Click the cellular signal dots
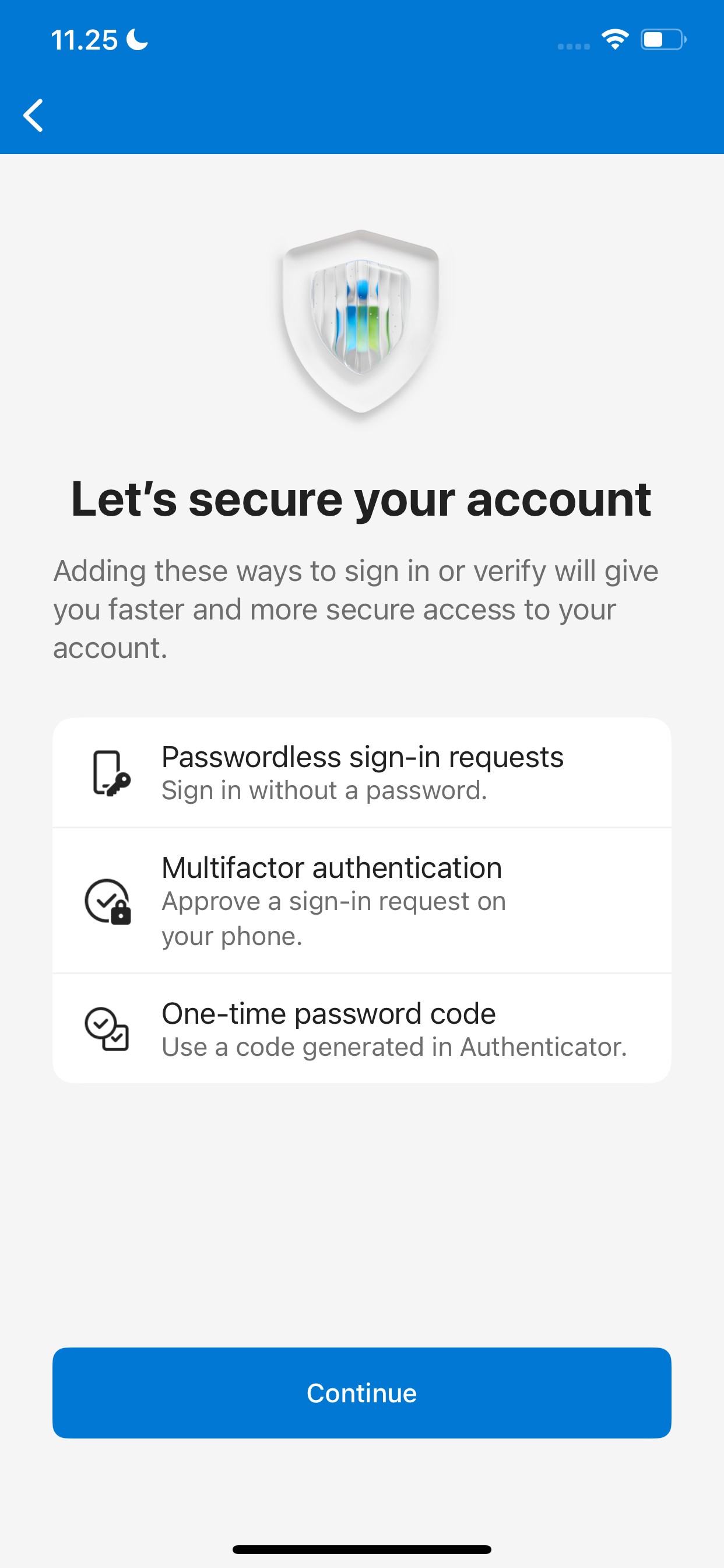The height and width of the screenshot is (1568, 724). pyautogui.click(x=574, y=46)
